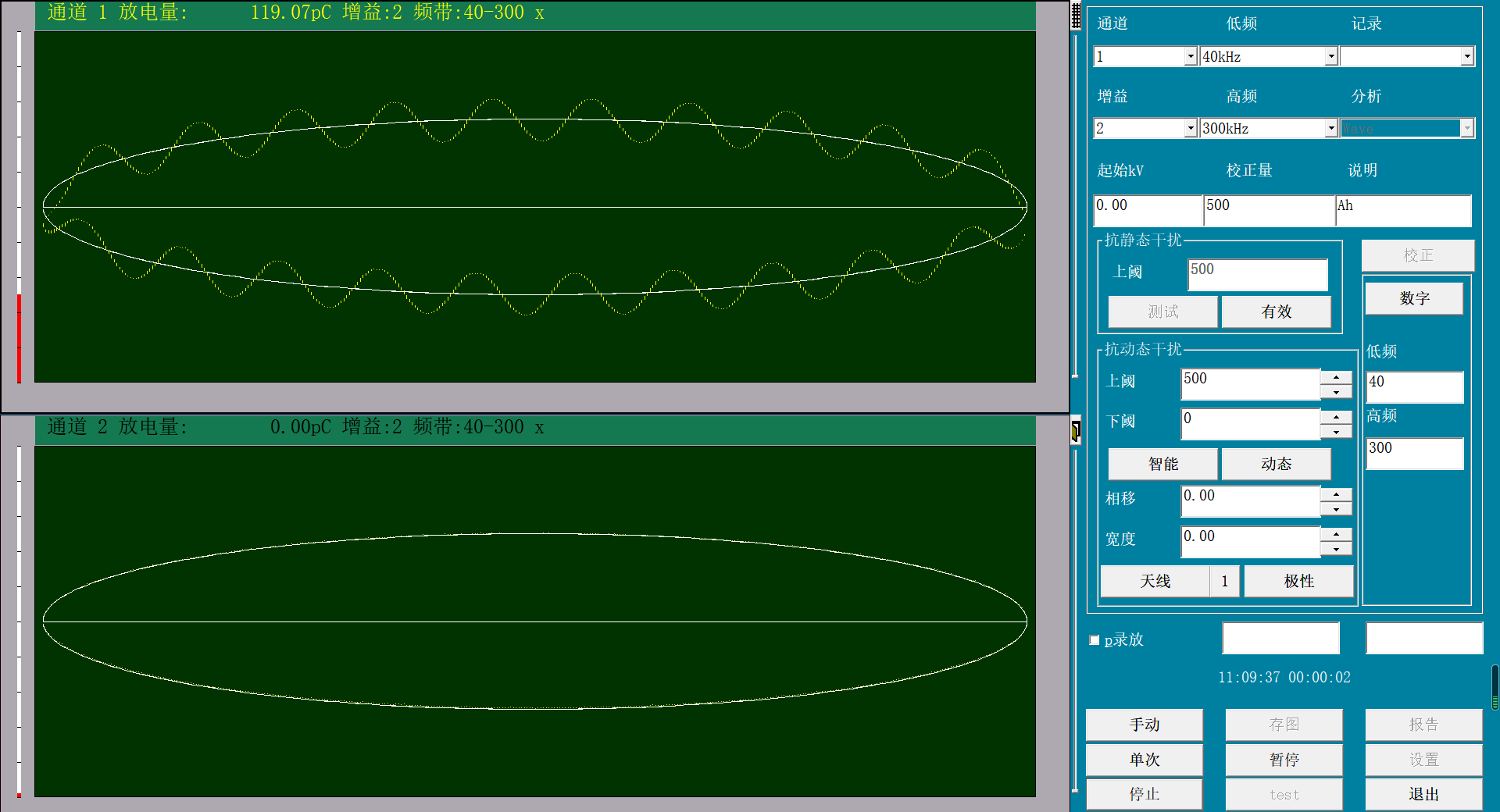Click the 天线 button
This screenshot has width=1500, height=812.
(1155, 581)
